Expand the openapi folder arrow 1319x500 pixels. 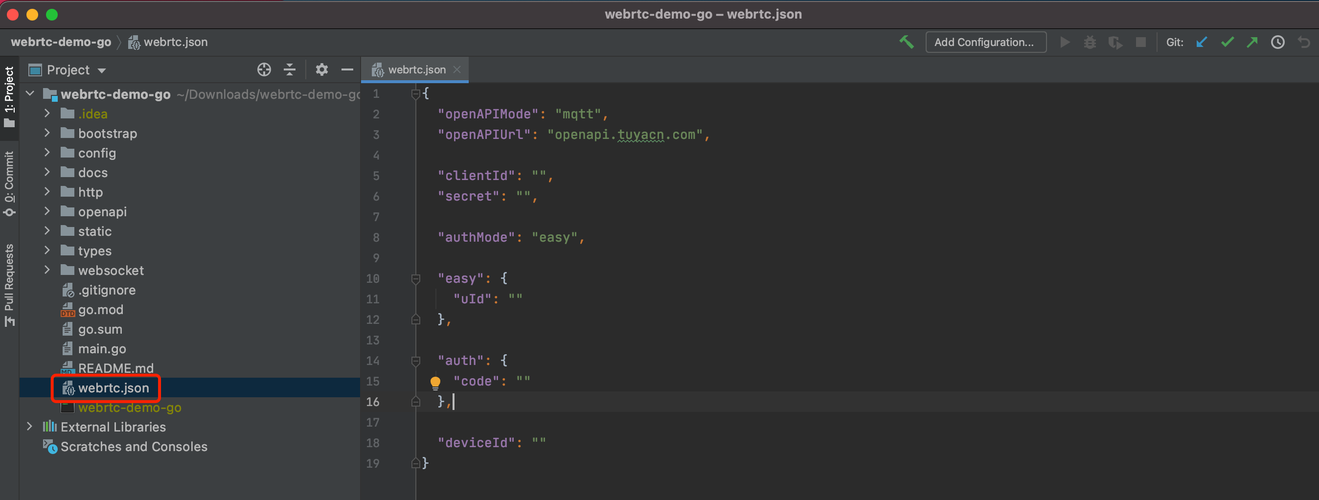tap(47, 212)
